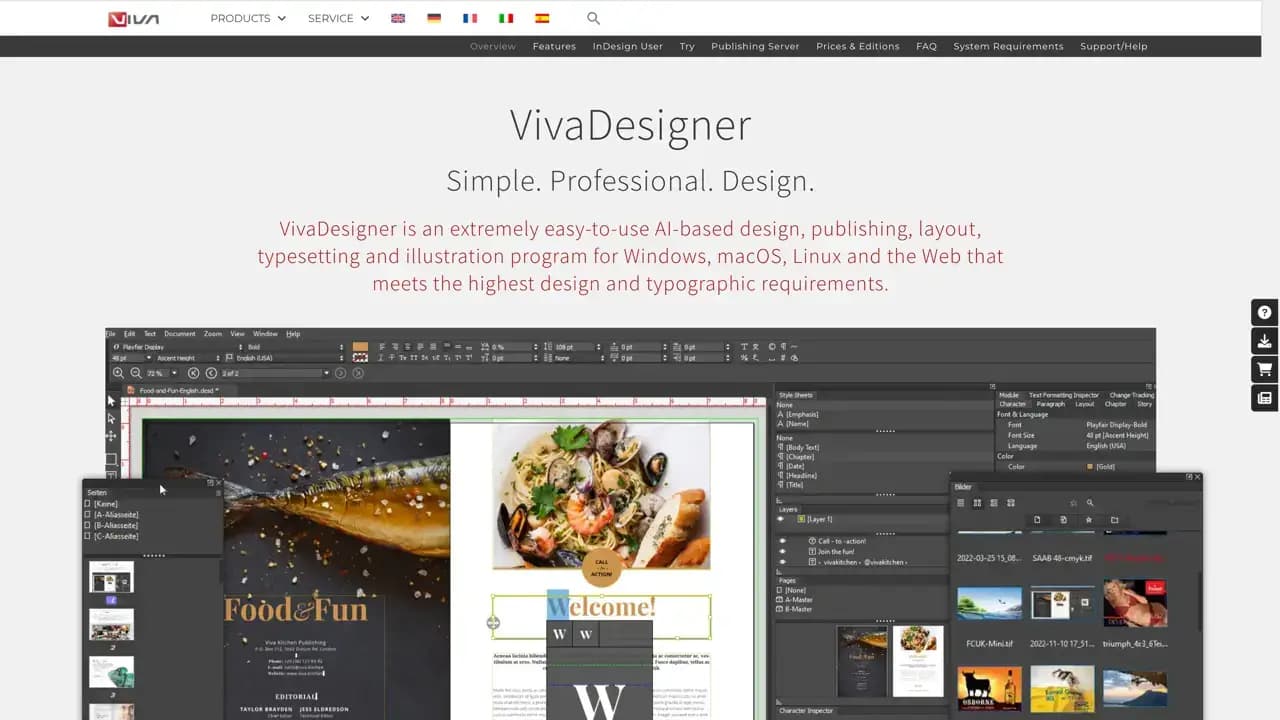Select page 2 thumbnail in Seiten panel
This screenshot has width=1280, height=720.
click(x=111, y=625)
